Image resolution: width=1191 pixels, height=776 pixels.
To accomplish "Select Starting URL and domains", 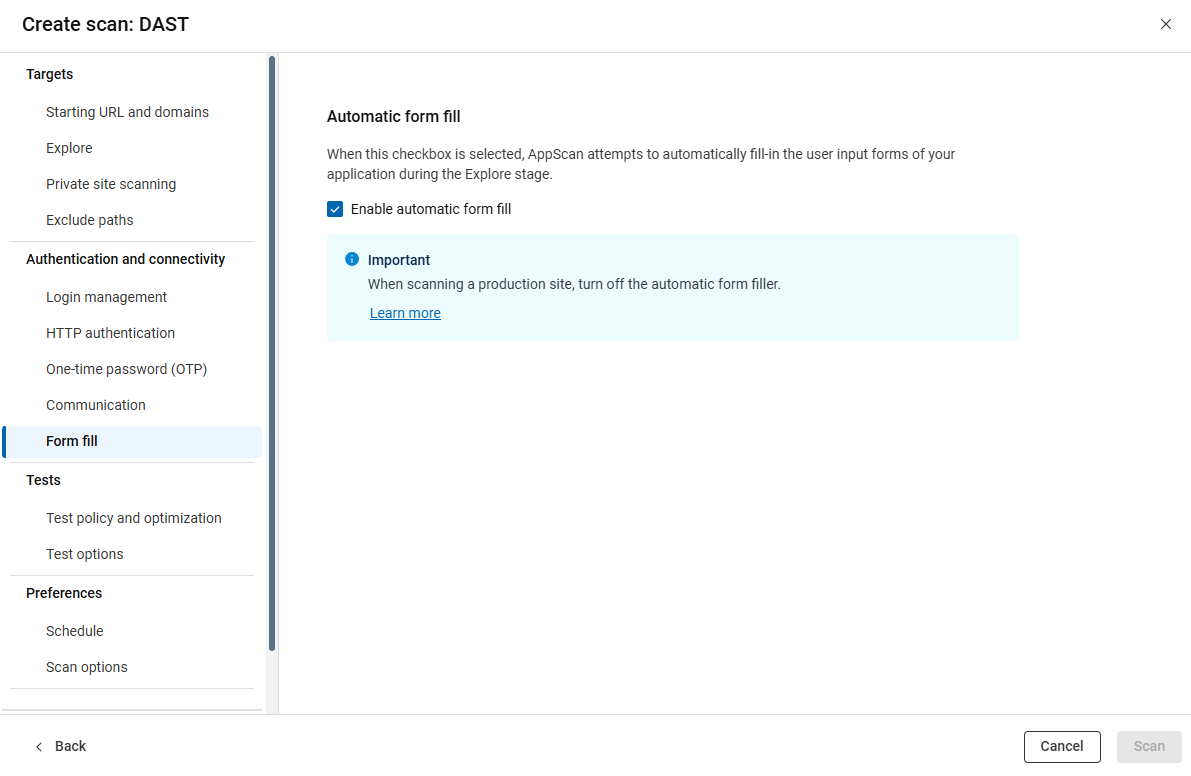I will (127, 112).
